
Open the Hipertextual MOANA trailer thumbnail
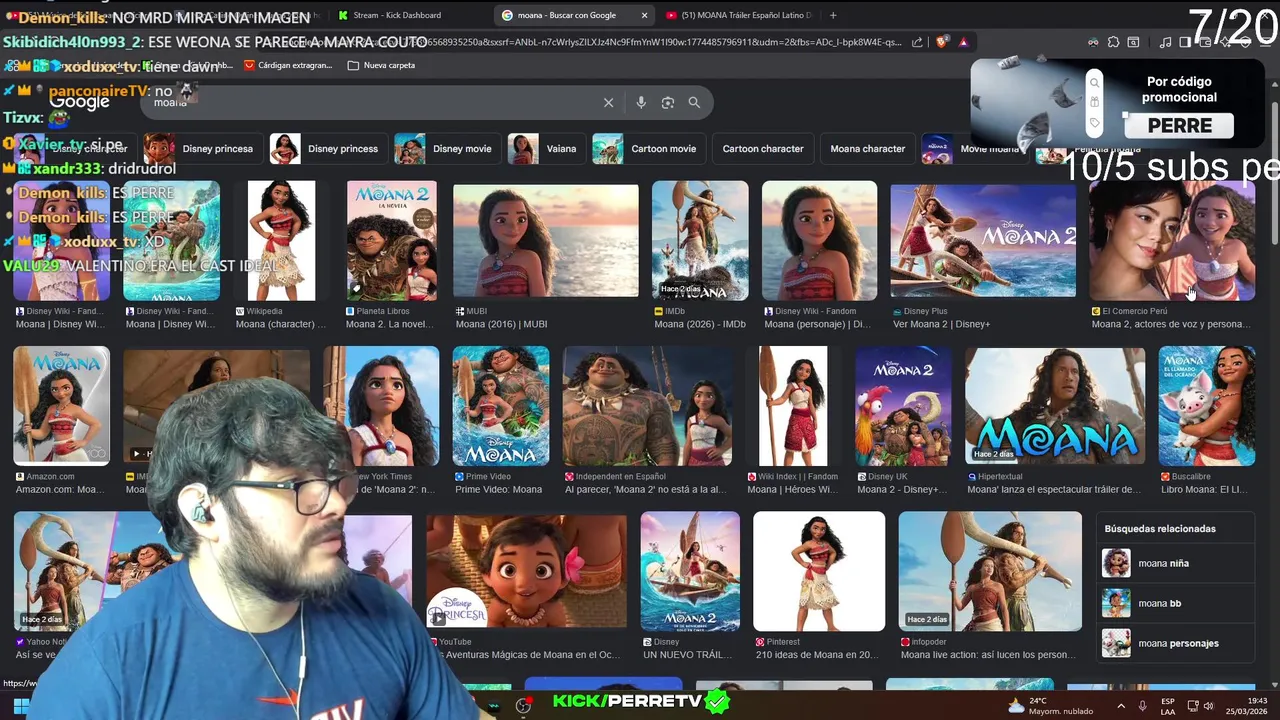[1055, 406]
